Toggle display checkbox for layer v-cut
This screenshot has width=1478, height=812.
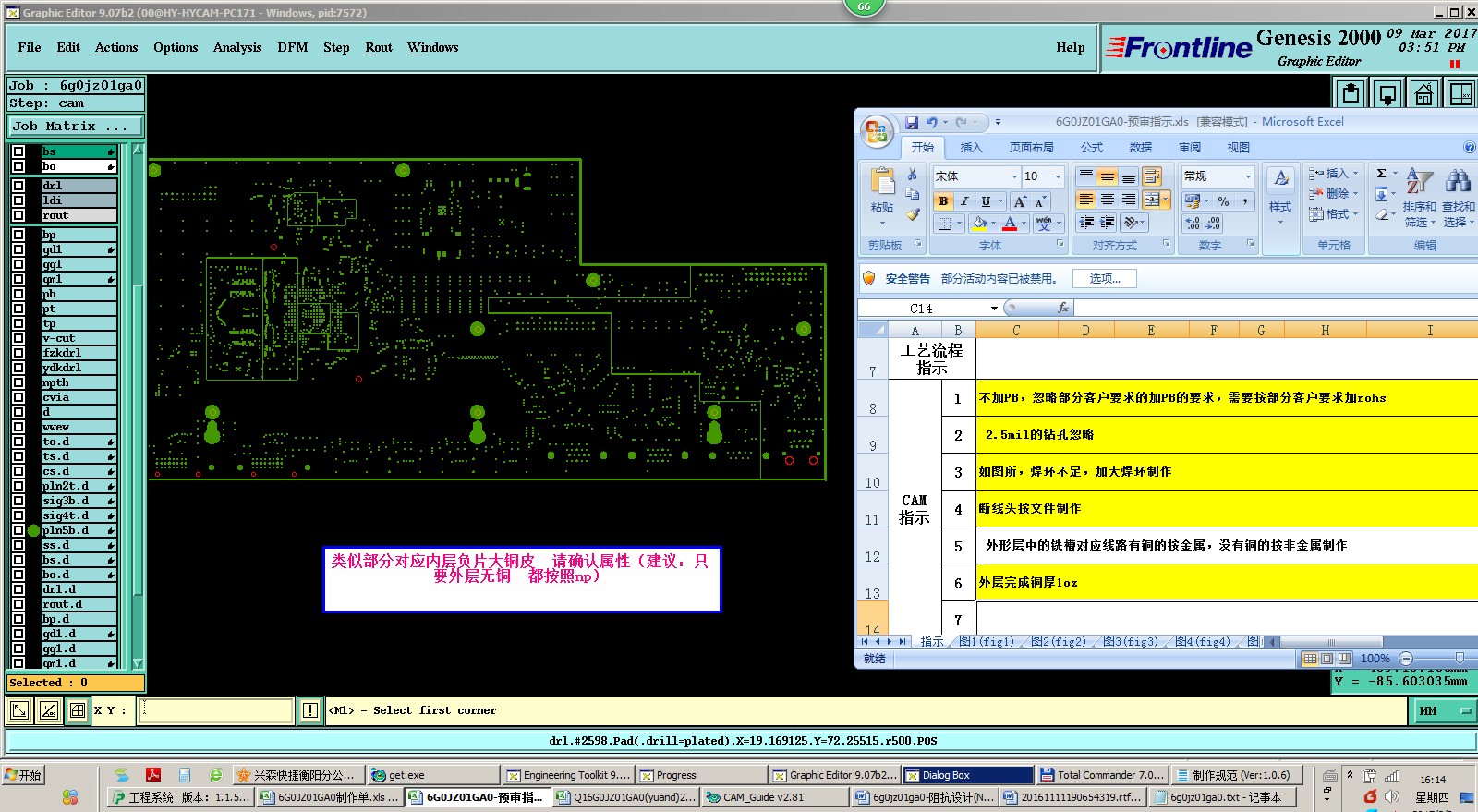18,338
